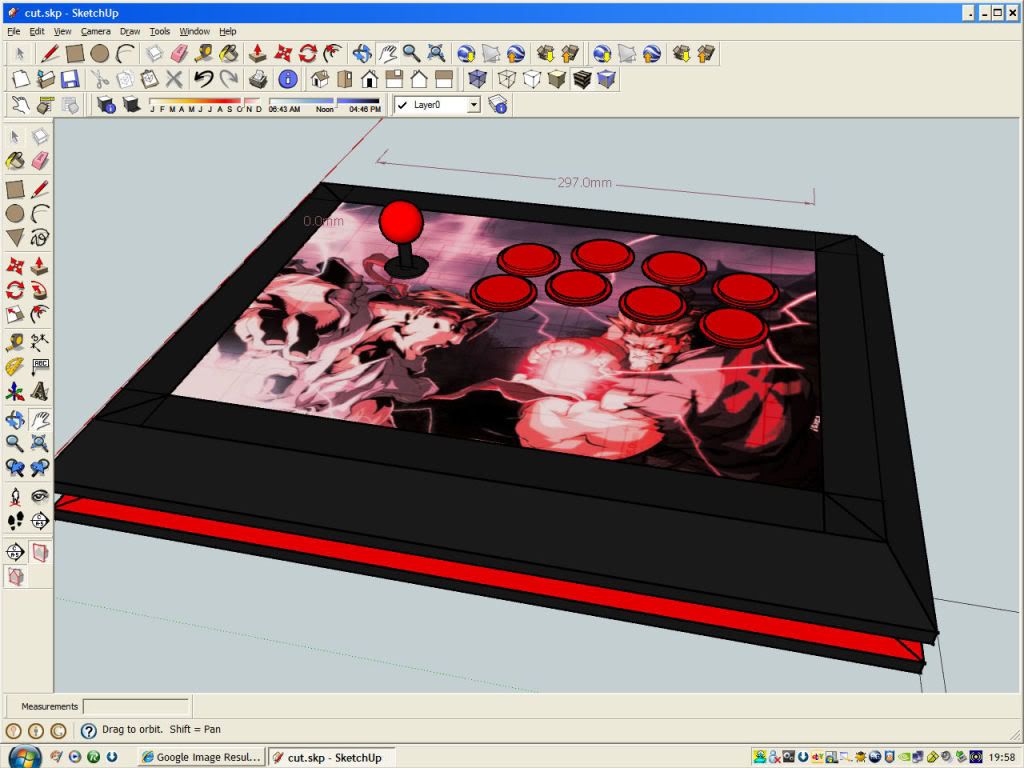Enable Hidden Line face style
The image size is (1024, 768).
pos(532,79)
